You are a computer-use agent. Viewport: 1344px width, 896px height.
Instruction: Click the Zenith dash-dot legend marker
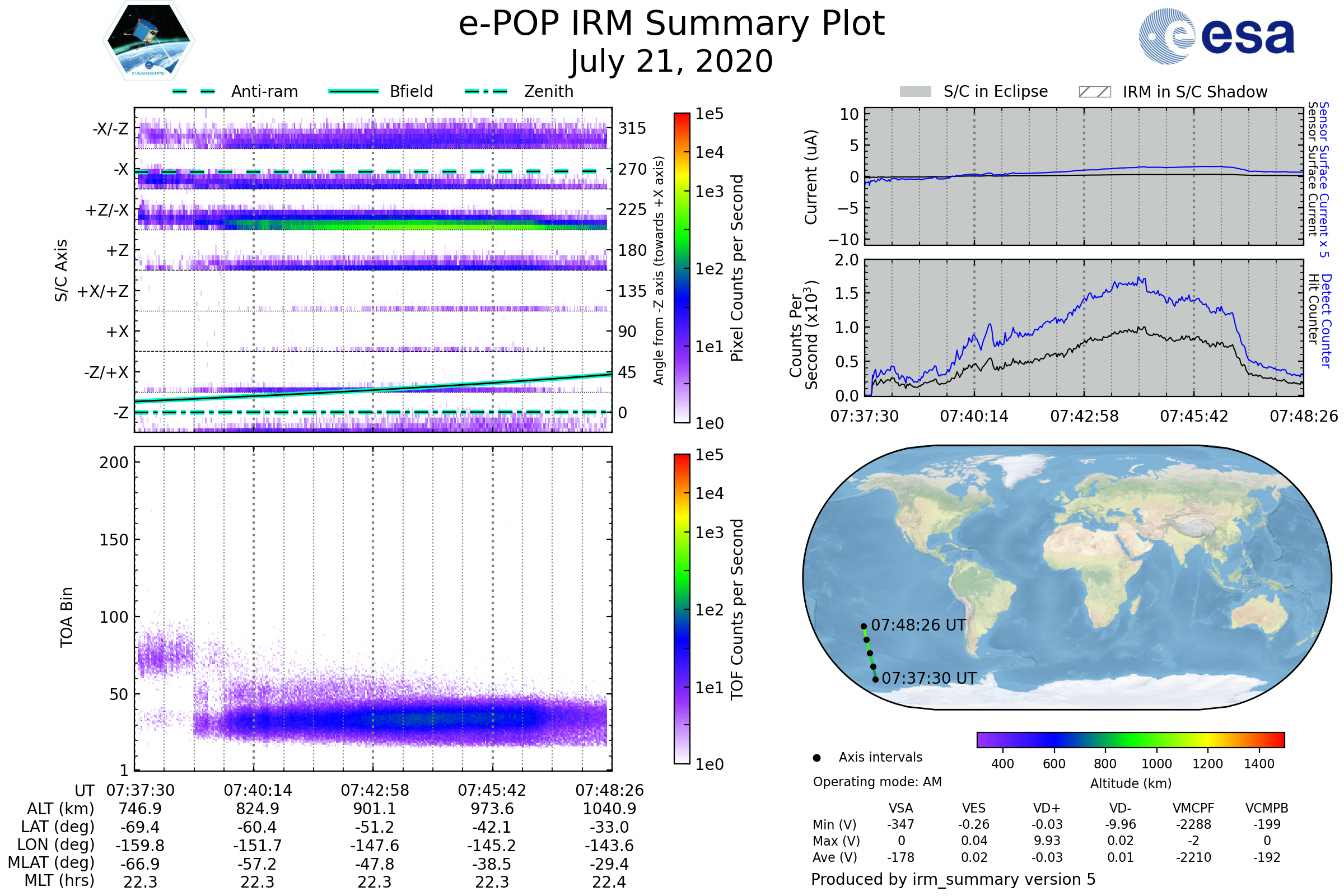click(486, 91)
